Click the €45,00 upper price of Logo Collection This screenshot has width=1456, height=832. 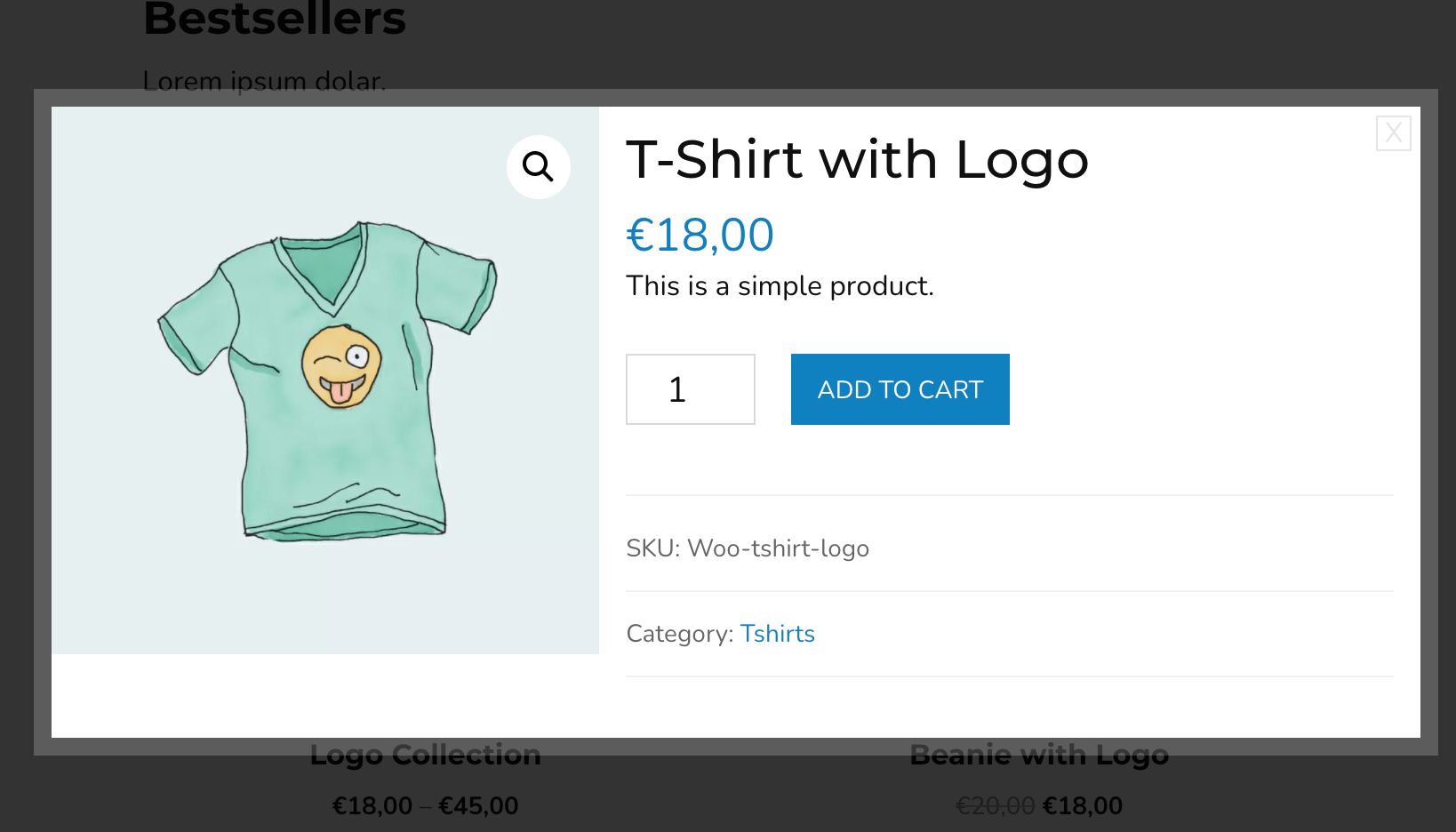478,806
